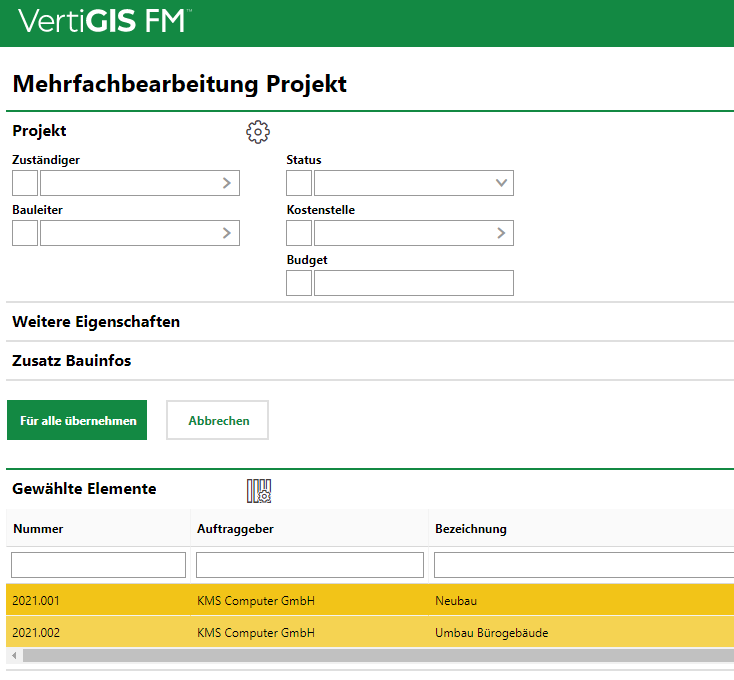734x680 pixels.
Task: Select row number 2021.001
Action: 36,601
